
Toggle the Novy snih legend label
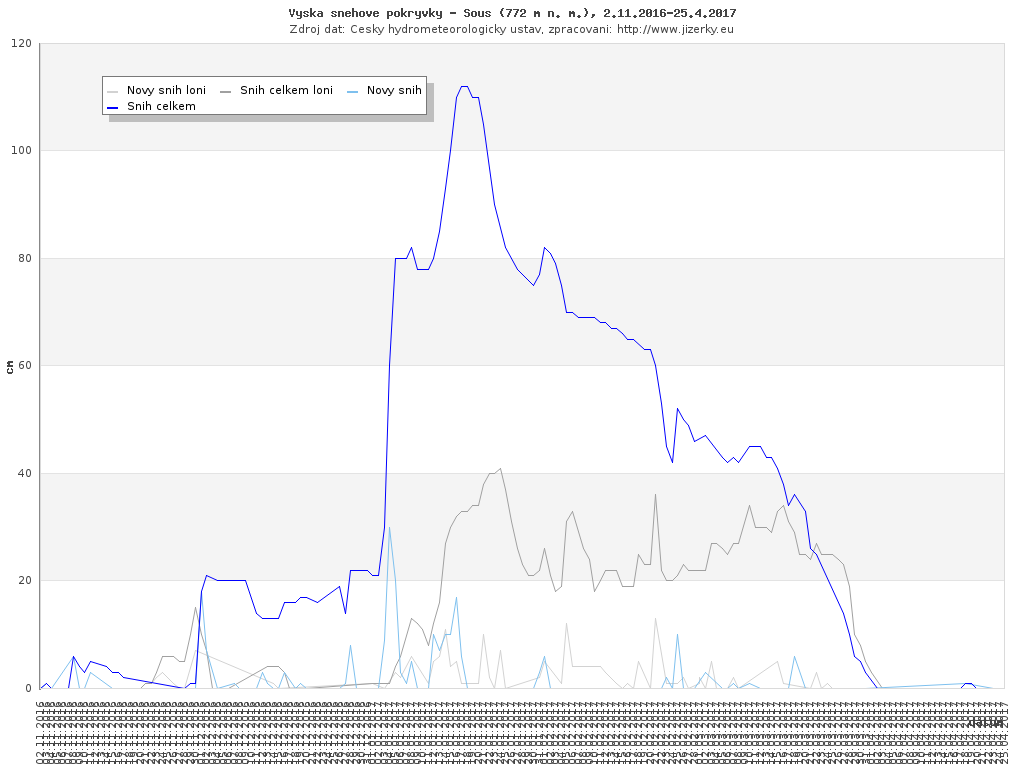[x=394, y=90]
